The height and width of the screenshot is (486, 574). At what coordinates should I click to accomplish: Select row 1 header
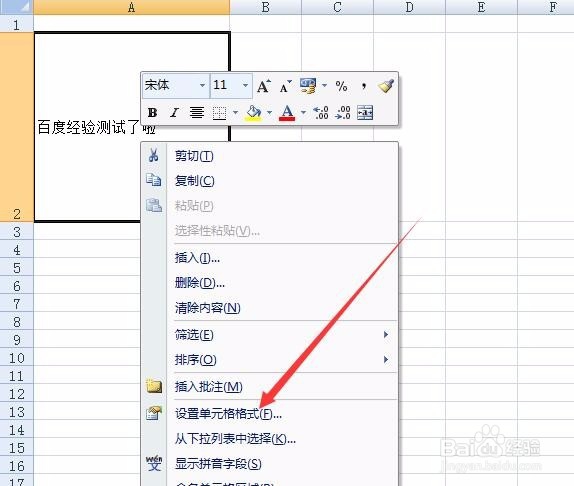pos(16,24)
